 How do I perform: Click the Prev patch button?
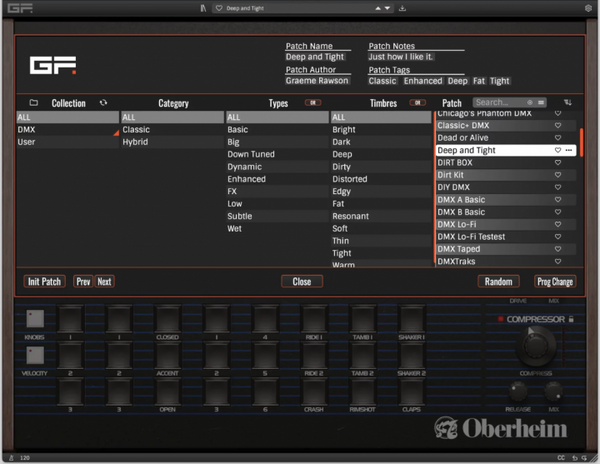click(83, 282)
